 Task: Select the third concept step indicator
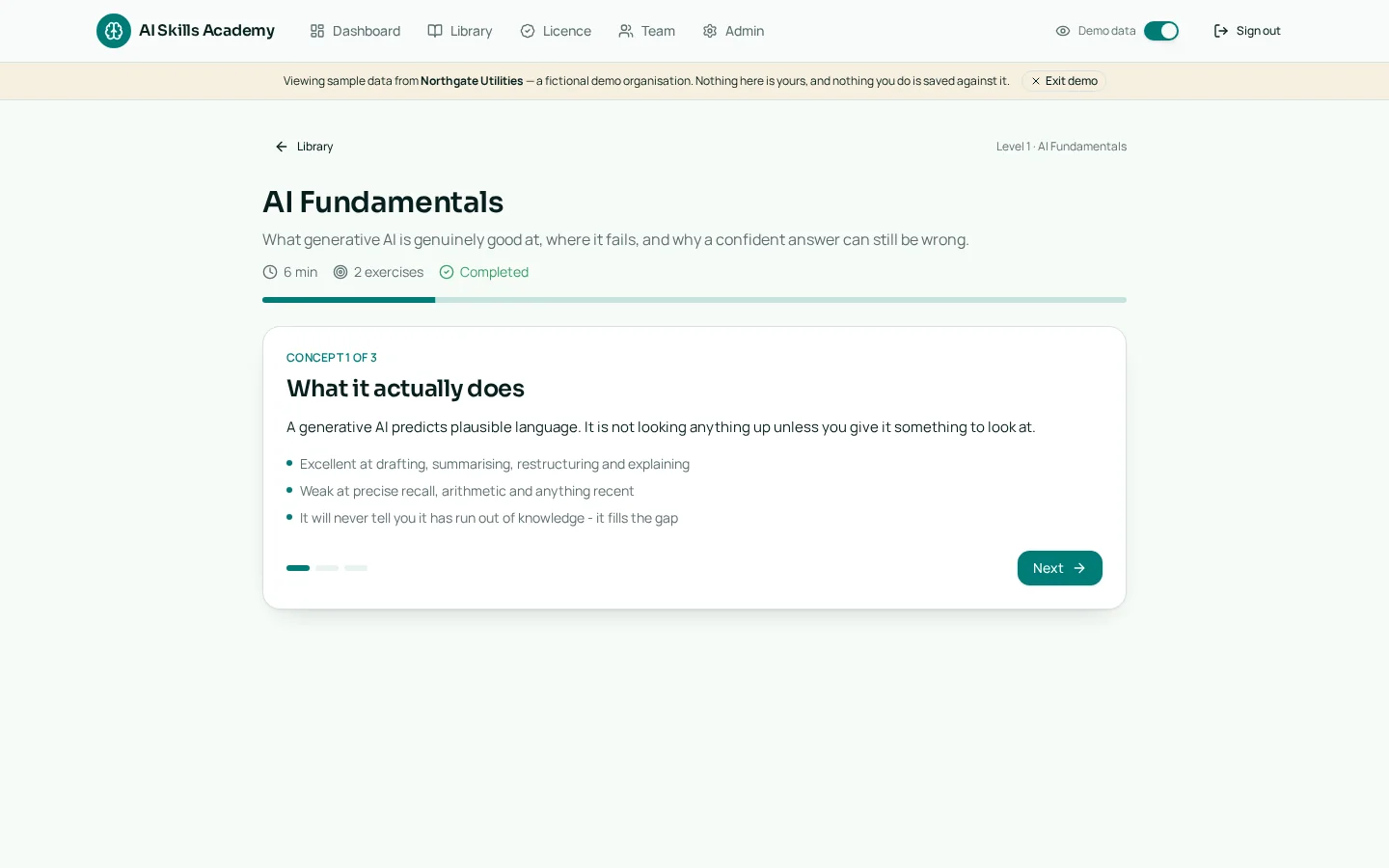click(356, 568)
